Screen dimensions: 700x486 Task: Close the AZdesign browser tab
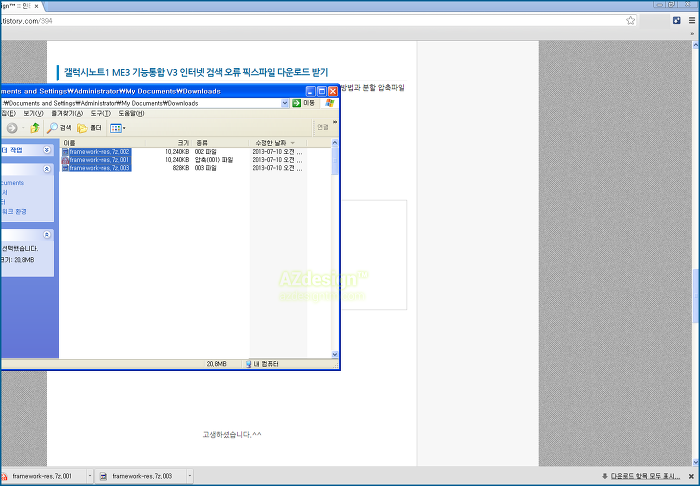tap(36, 6)
